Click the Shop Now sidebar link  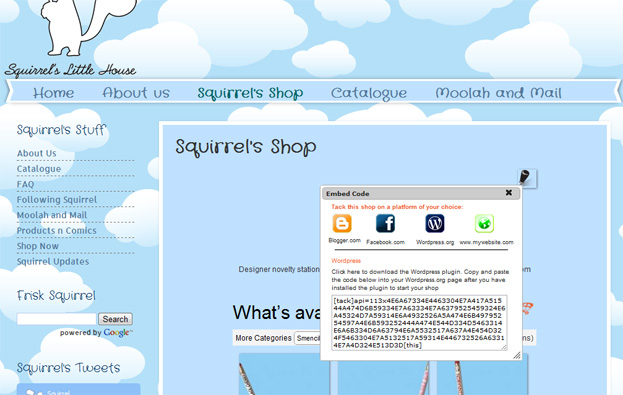pyautogui.click(x=38, y=246)
